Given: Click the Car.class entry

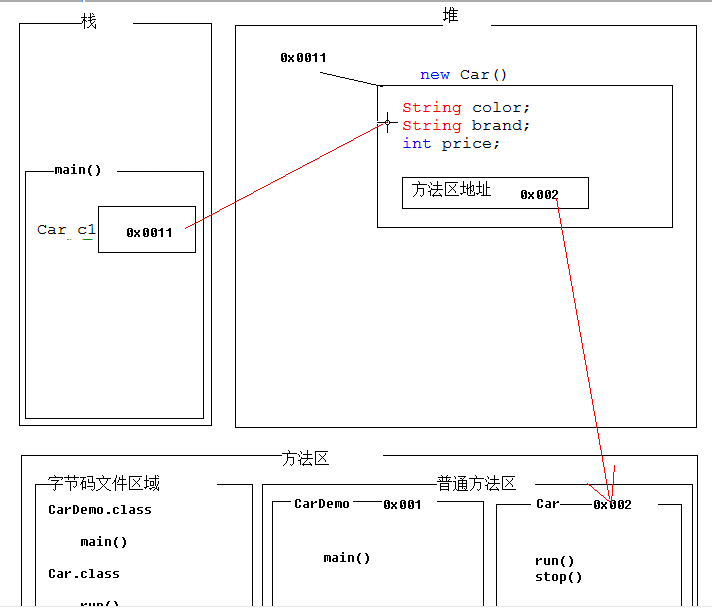Looking at the screenshot, I should pyautogui.click(x=84, y=574).
